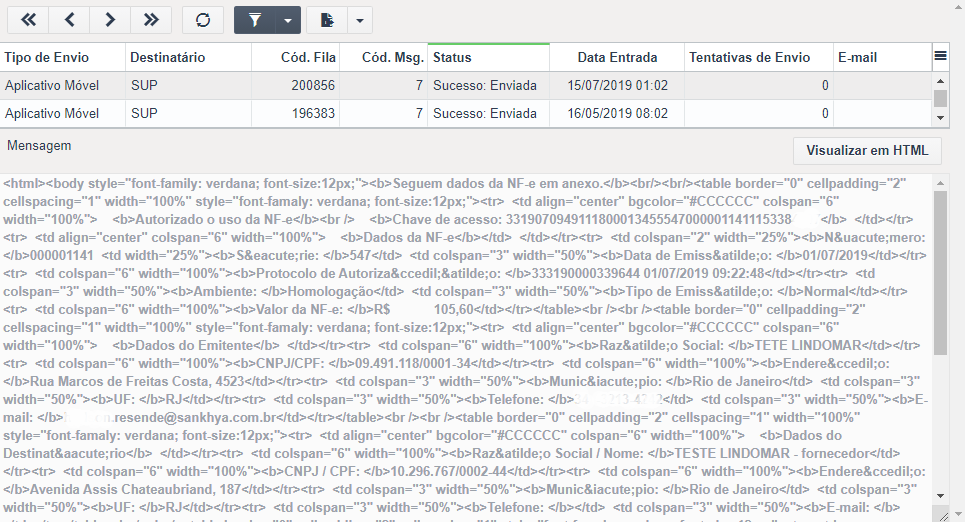Expand export options dropdown arrow
Screen dimensions: 965x522
(360, 20)
